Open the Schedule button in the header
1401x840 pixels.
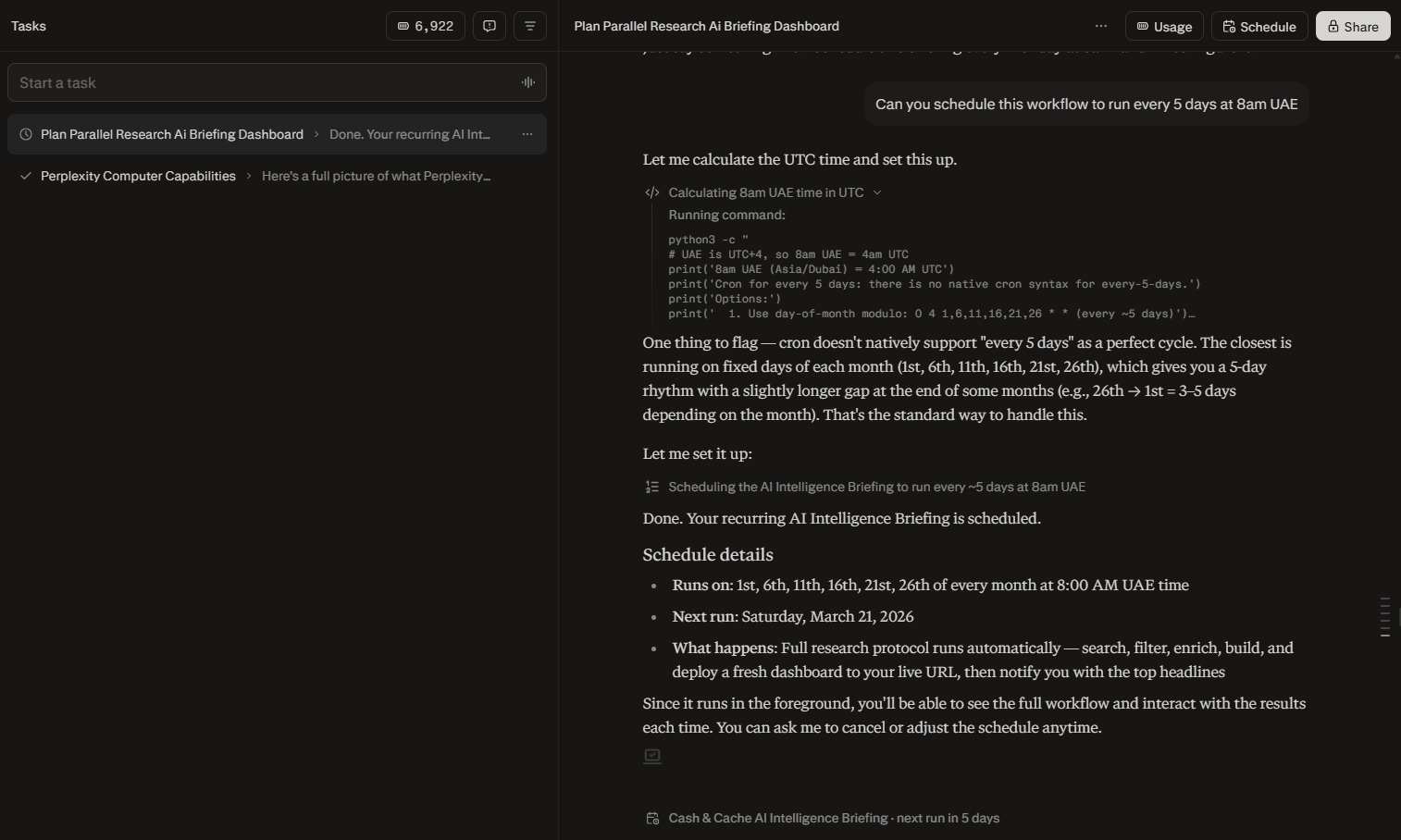tap(1259, 26)
